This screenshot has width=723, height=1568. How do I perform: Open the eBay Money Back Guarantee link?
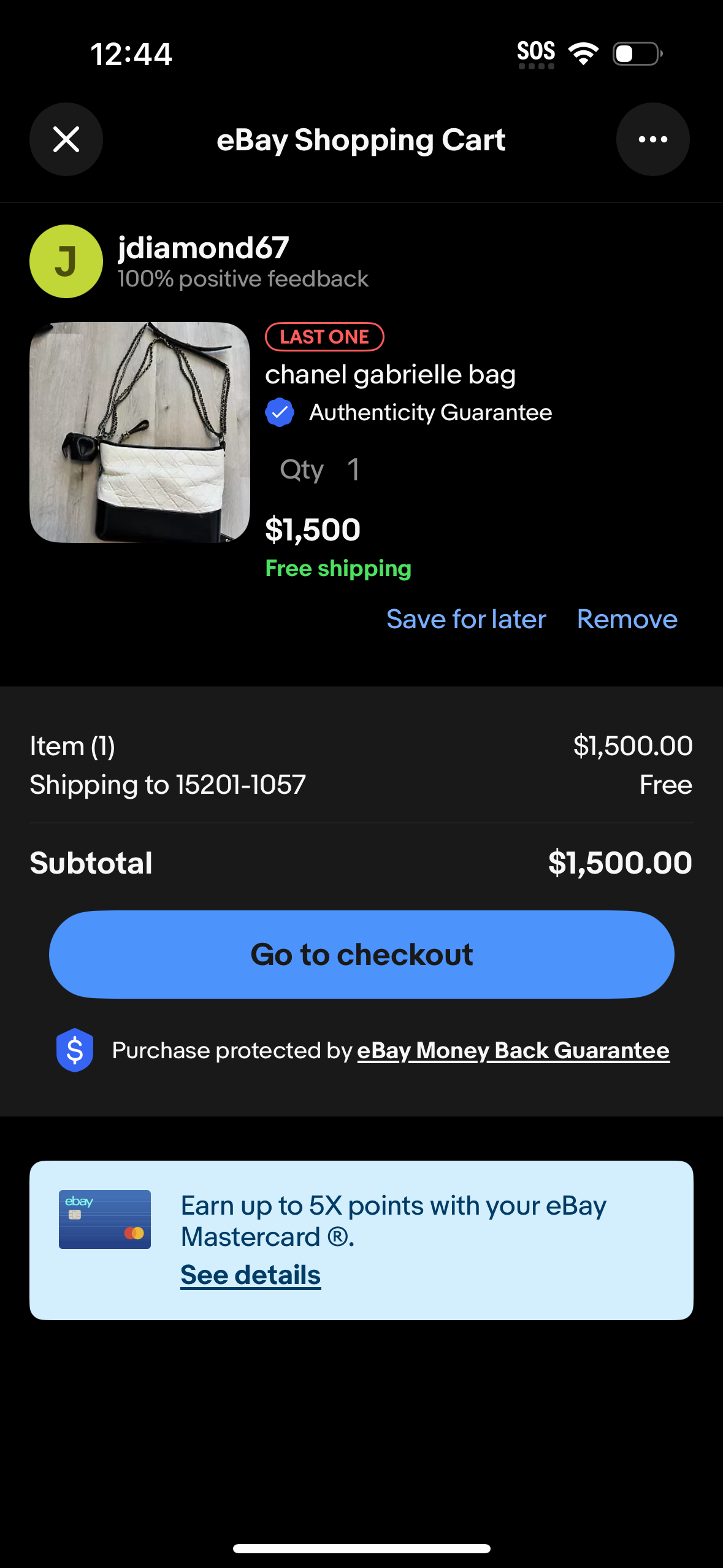513,1050
